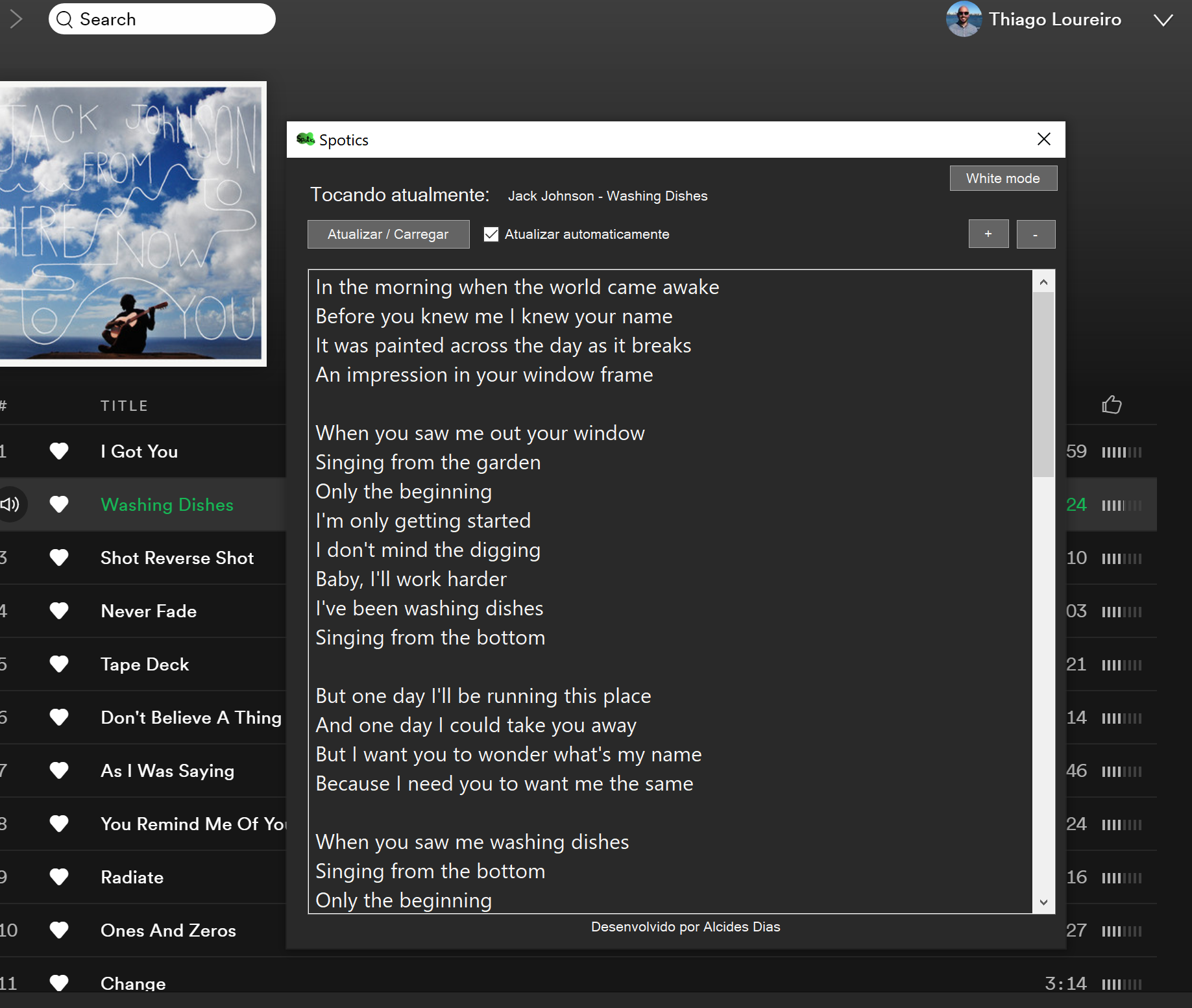
Task: Open Thiago Loureiro's profile avatar
Action: click(x=964, y=19)
